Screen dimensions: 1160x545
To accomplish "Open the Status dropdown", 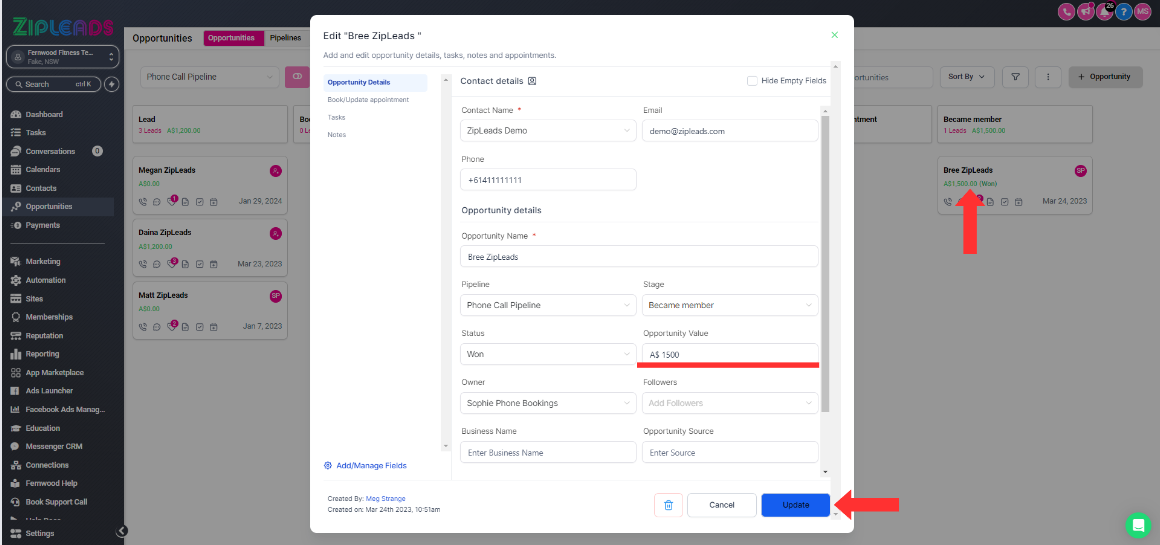I will pyautogui.click(x=548, y=354).
